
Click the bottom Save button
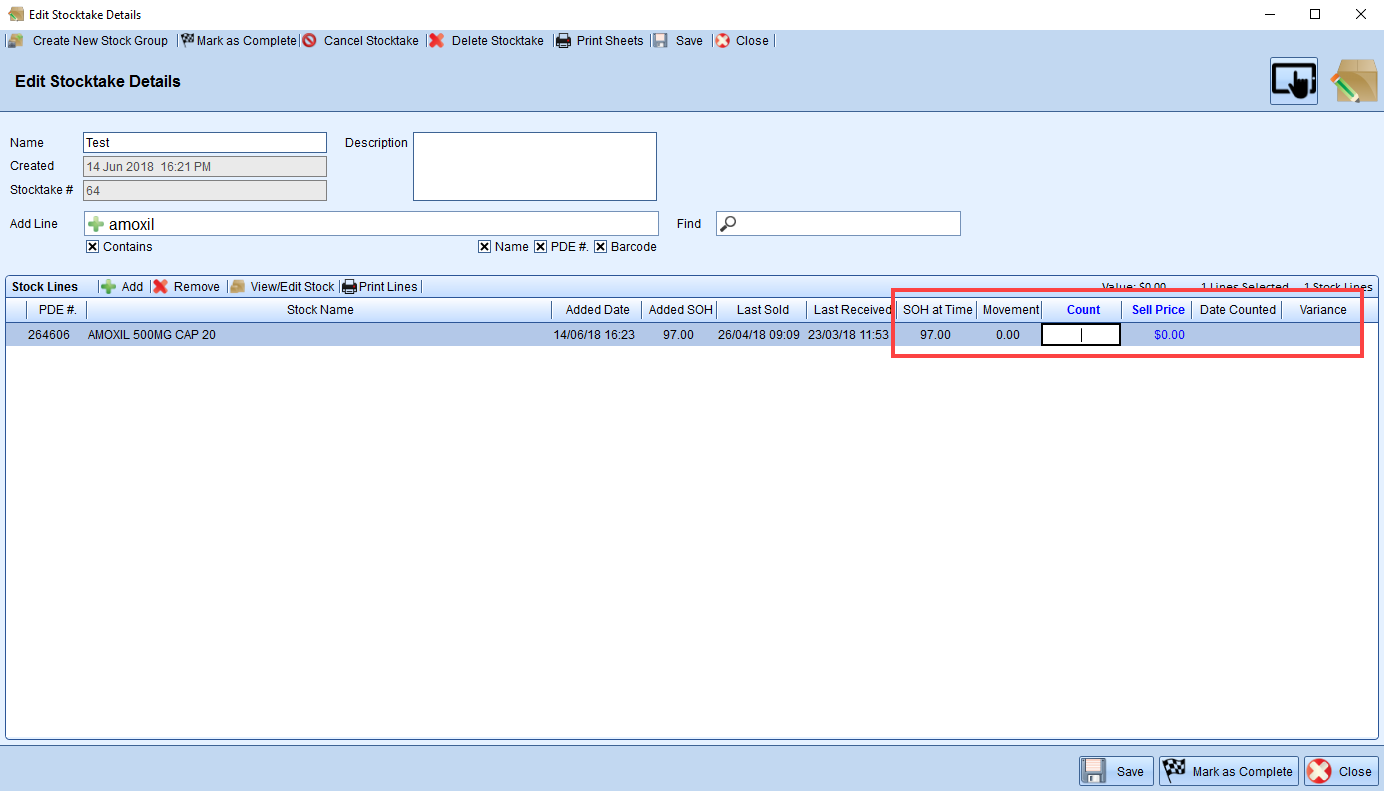click(x=1116, y=771)
